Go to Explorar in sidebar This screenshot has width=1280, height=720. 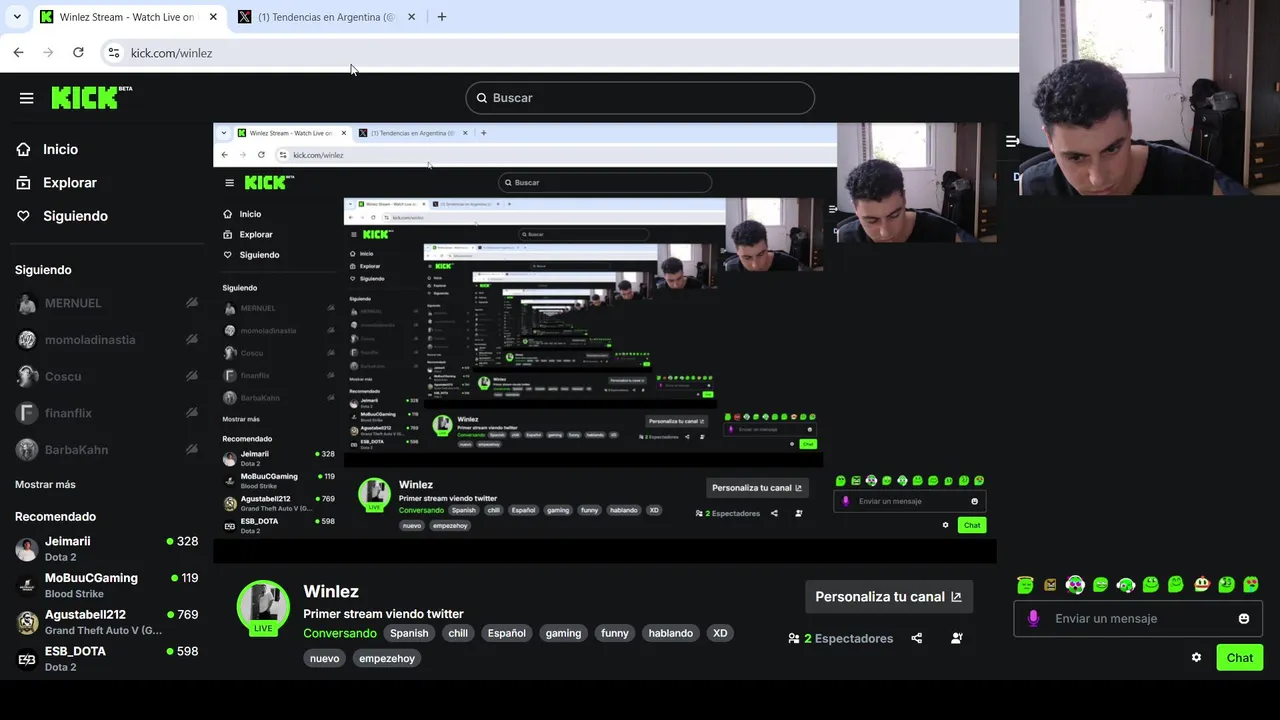tap(70, 183)
